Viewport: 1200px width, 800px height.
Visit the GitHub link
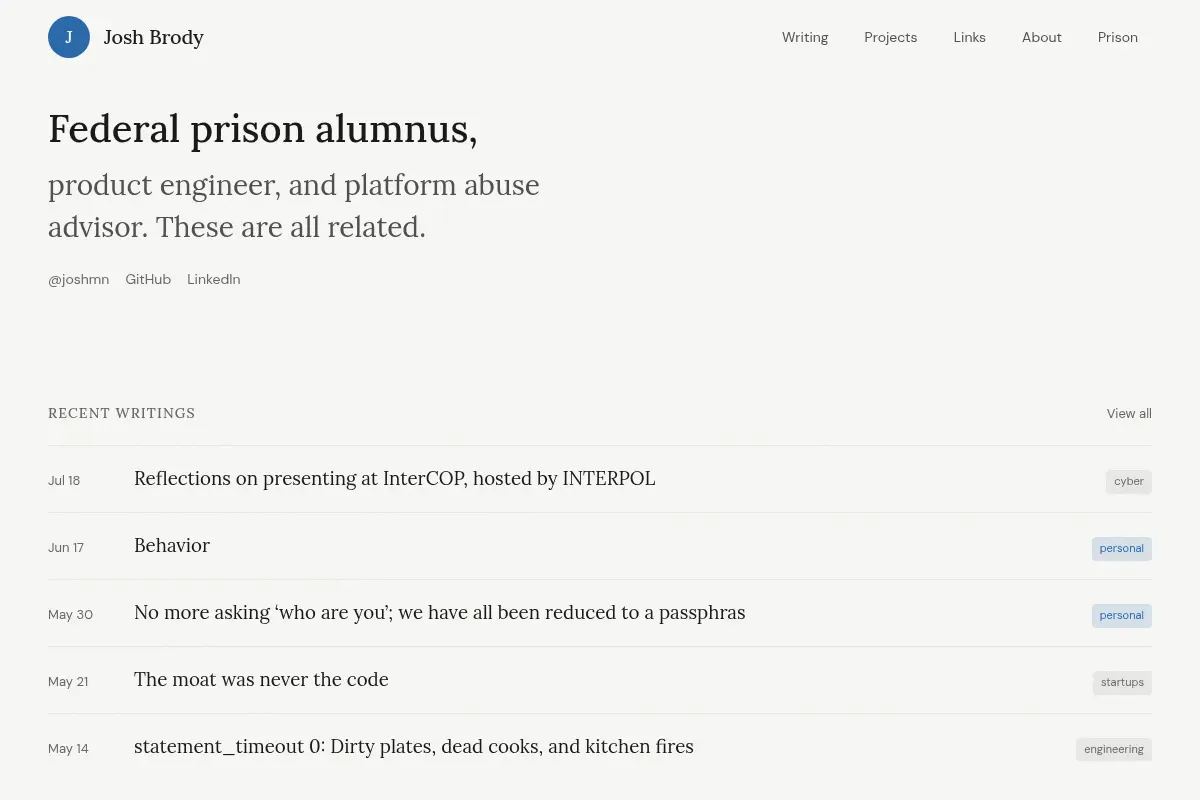148,280
